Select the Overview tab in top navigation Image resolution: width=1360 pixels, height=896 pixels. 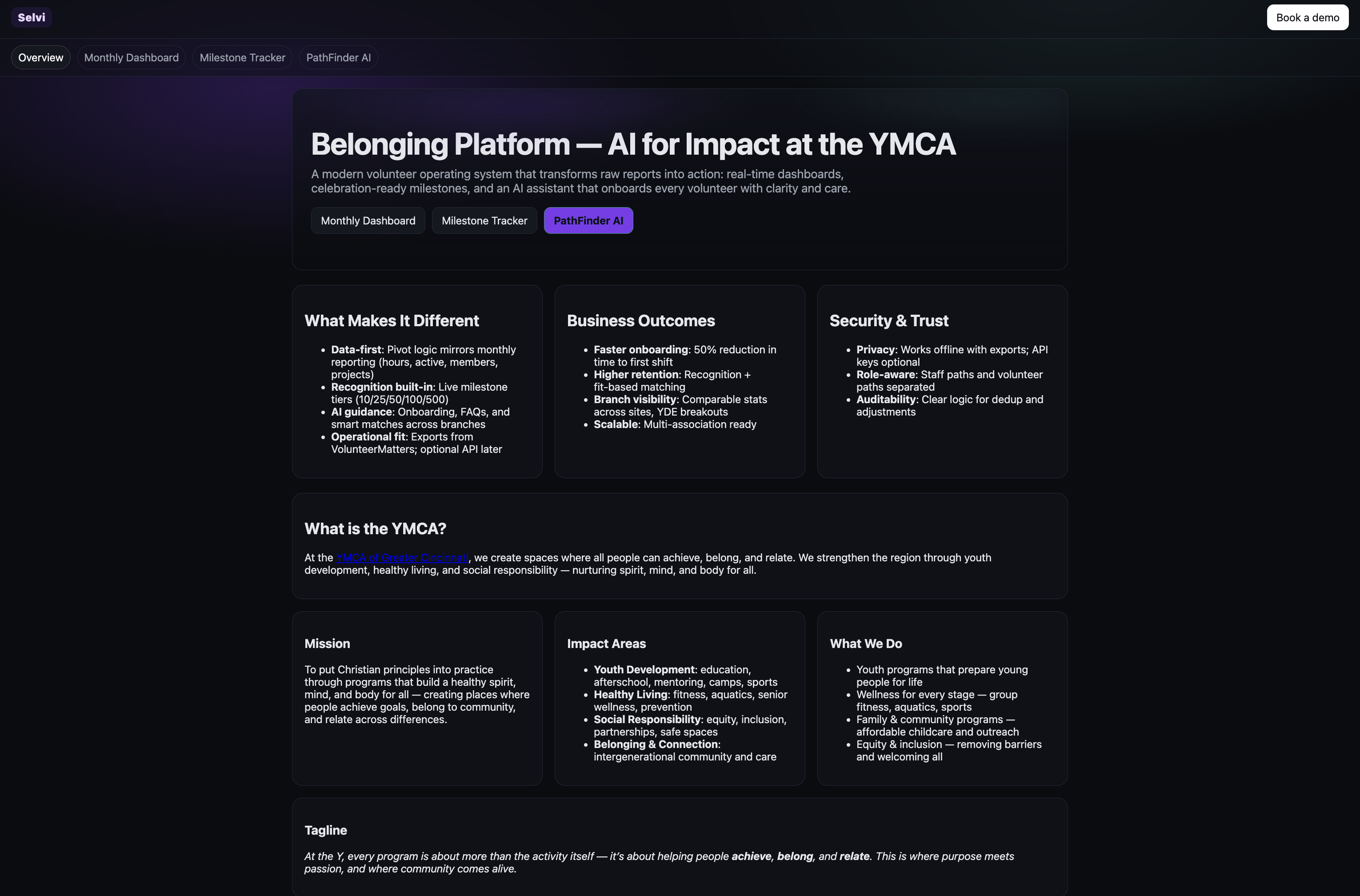coord(40,58)
